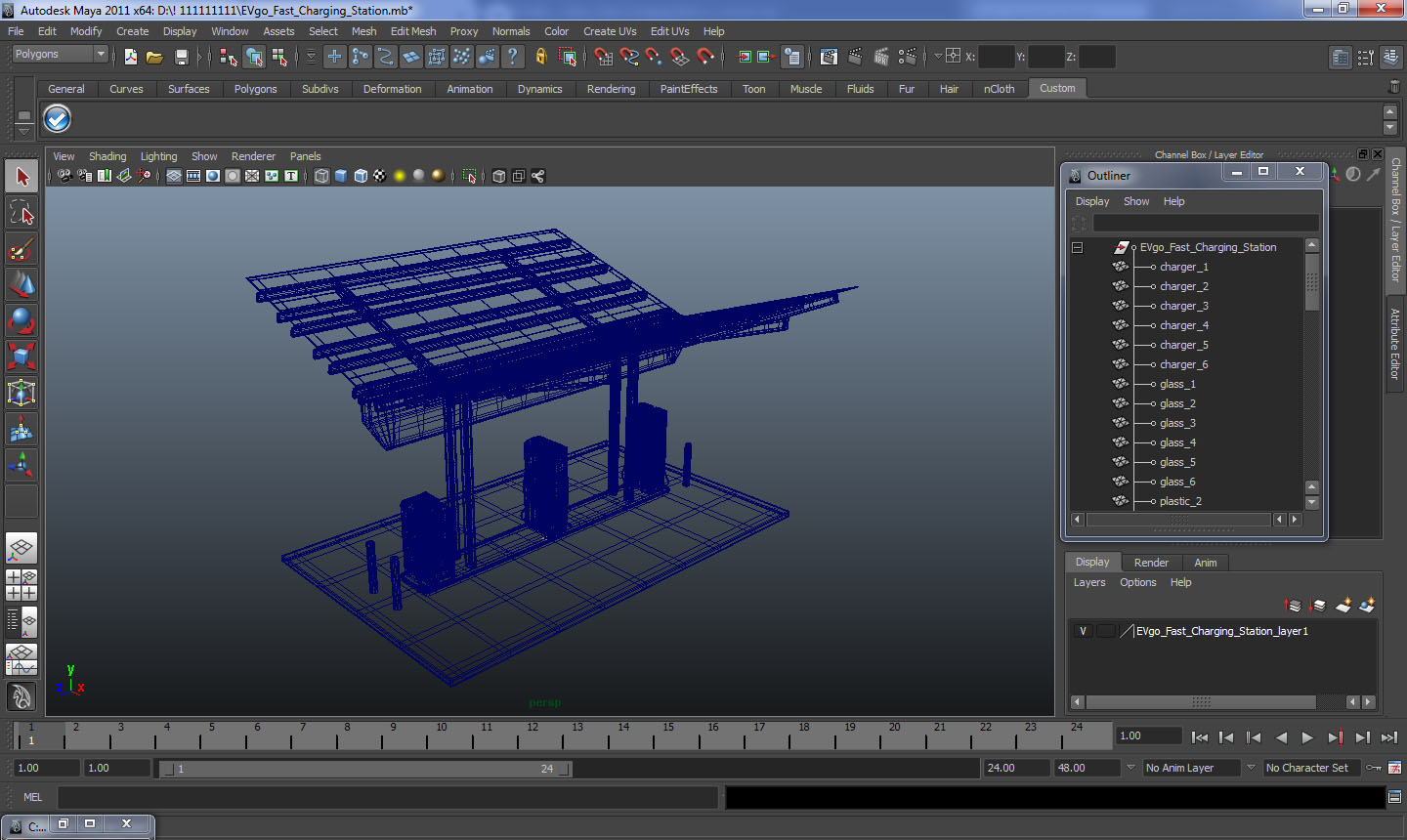Switch to the Rendering shelf tab

tap(611, 89)
